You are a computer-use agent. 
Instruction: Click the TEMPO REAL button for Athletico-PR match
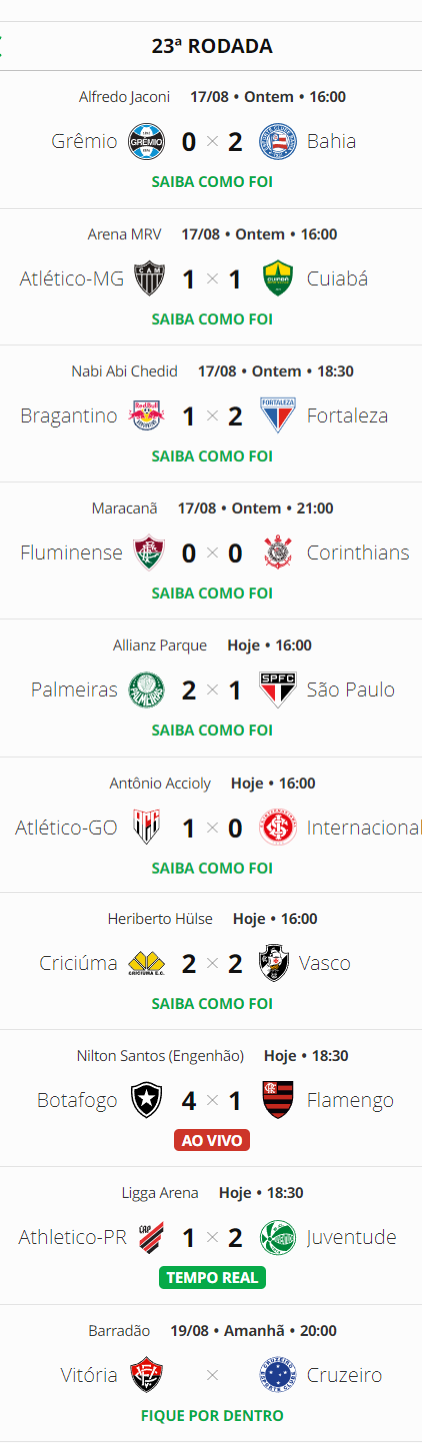(211, 1277)
